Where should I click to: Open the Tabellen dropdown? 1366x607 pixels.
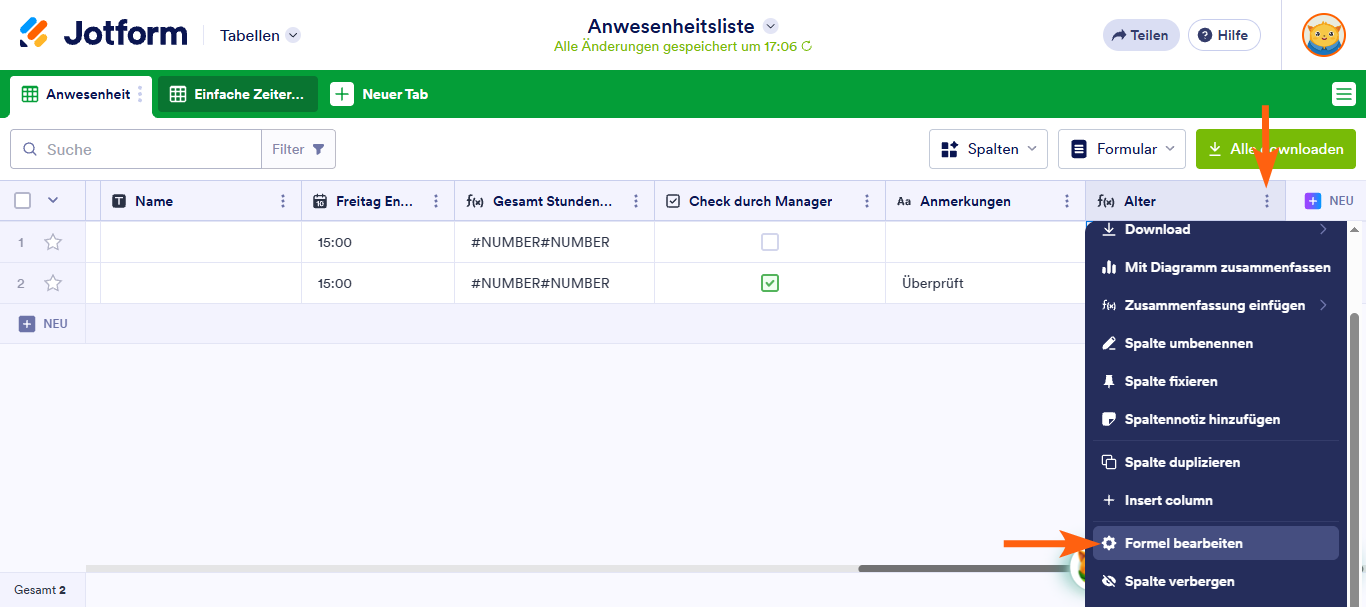click(260, 35)
